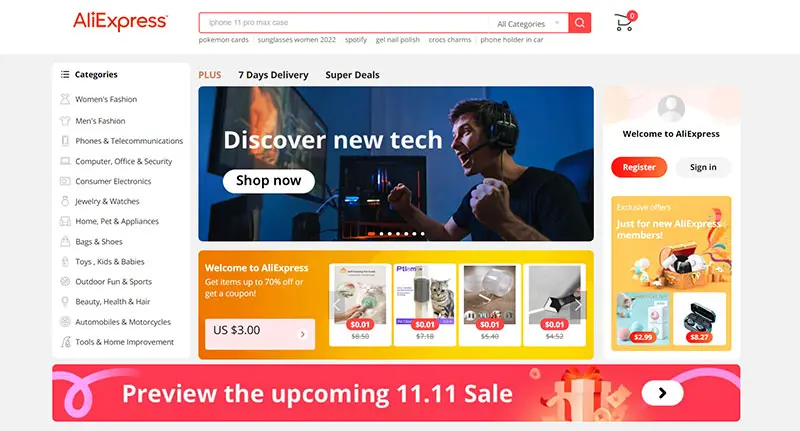Image resolution: width=800 pixels, height=431 pixels.
Task: Click the previous arrow on product carousel
Action: point(337,305)
